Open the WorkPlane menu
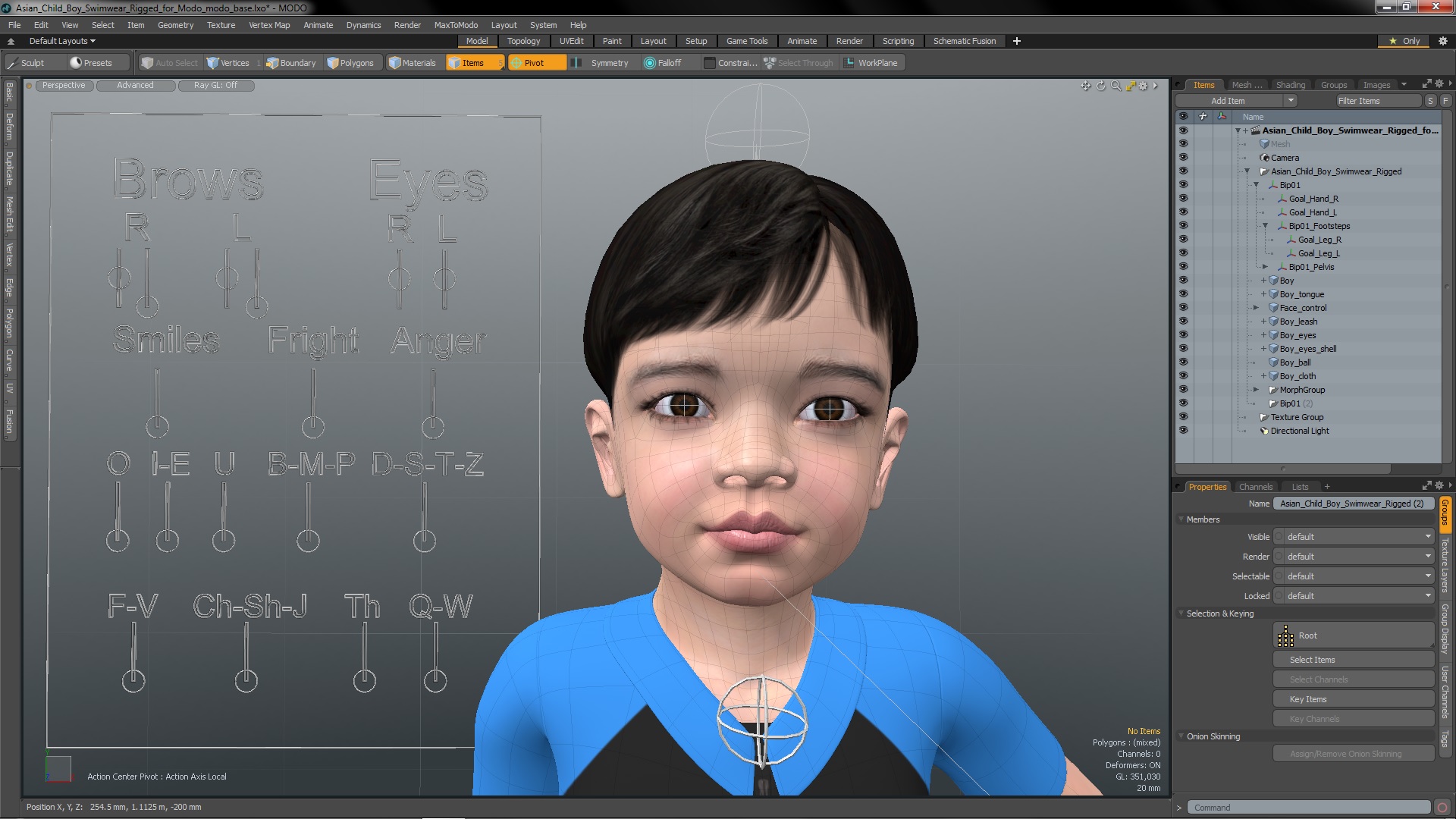Image resolution: width=1456 pixels, height=819 pixels. [x=871, y=63]
